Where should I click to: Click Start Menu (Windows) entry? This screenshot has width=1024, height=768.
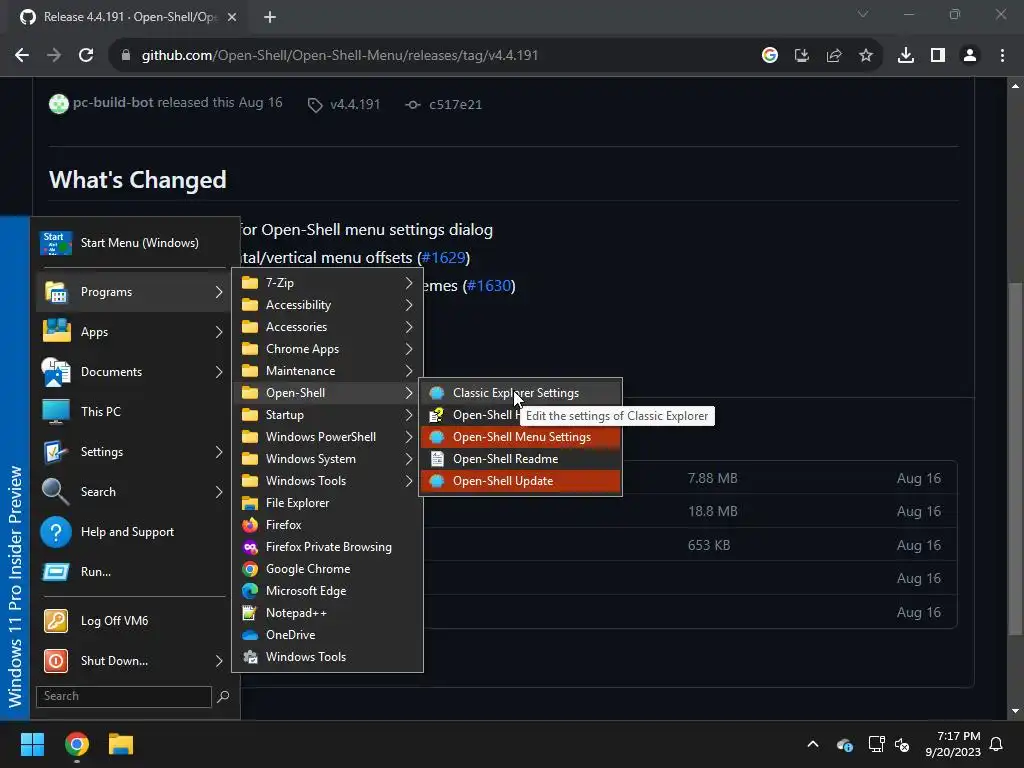pyautogui.click(x=135, y=243)
